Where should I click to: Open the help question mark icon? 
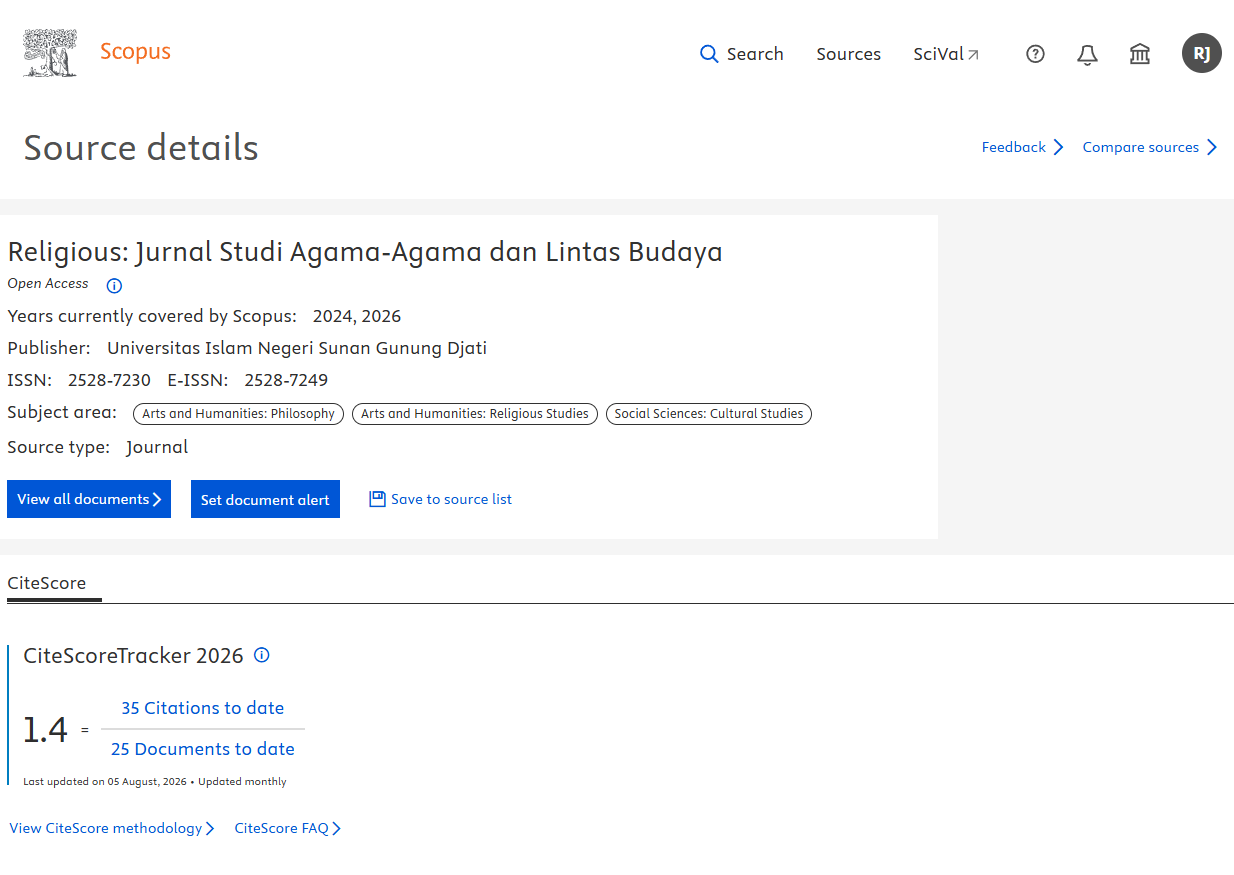[x=1036, y=54]
